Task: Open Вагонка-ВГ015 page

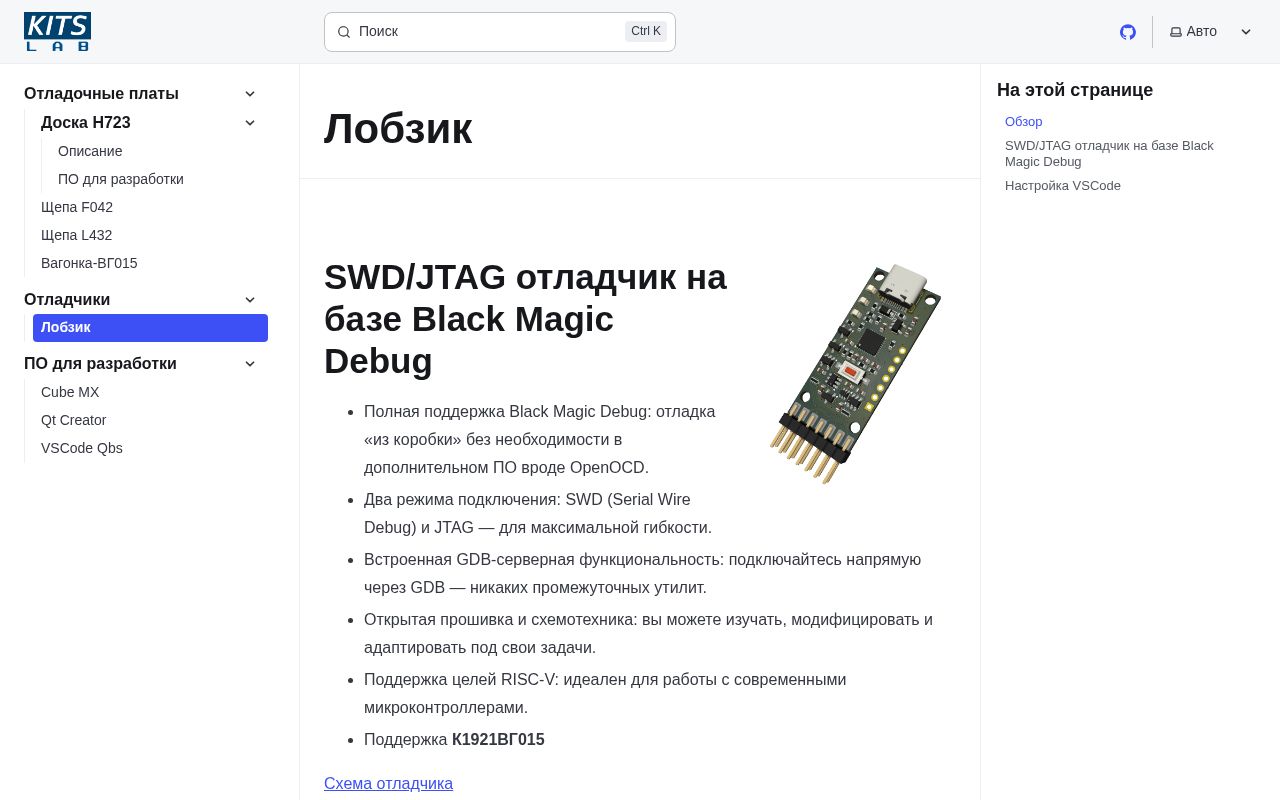Action: pyautogui.click(x=89, y=263)
